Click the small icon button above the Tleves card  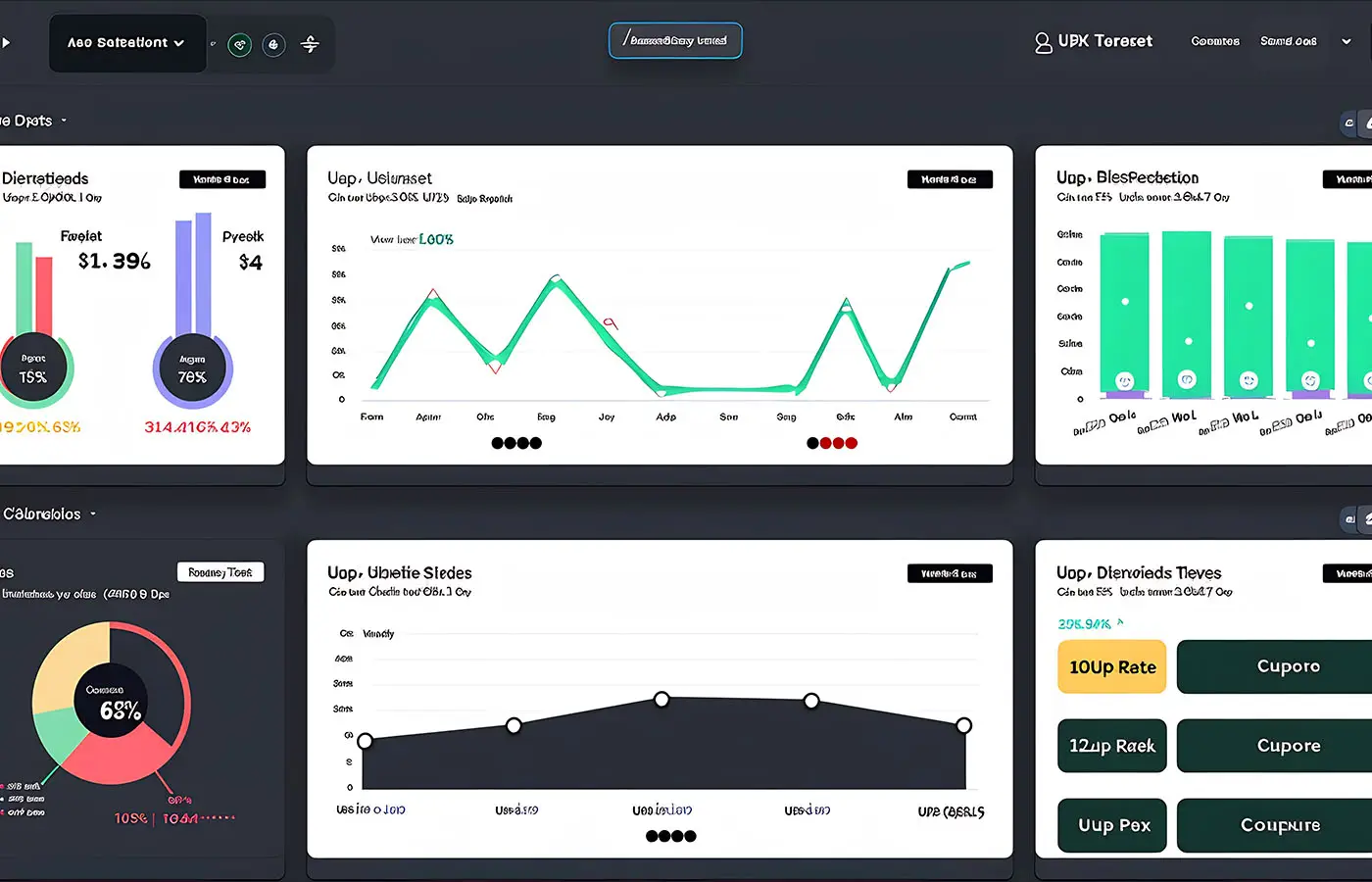[1349, 519]
